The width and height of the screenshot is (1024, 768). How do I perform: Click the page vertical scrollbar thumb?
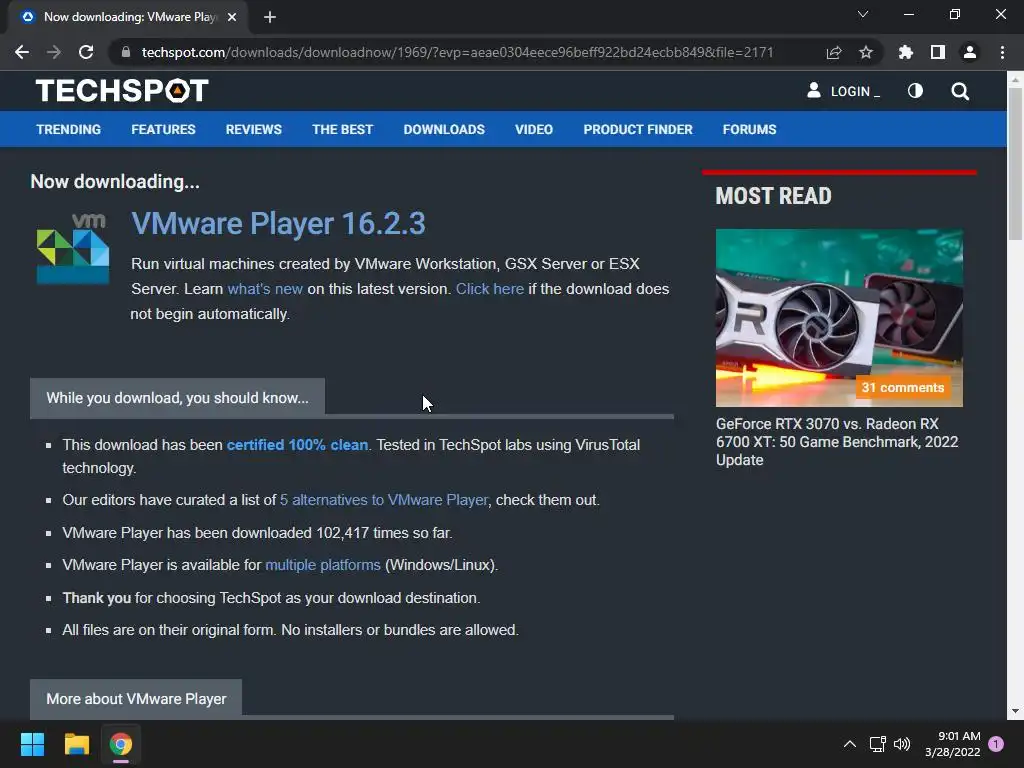coord(1015,163)
